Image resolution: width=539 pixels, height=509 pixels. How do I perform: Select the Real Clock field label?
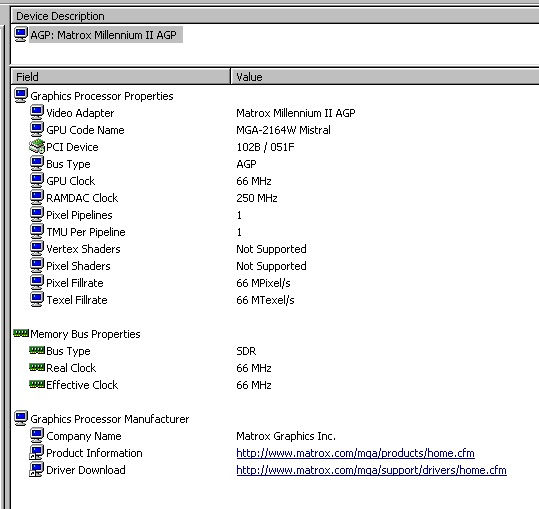[71, 368]
